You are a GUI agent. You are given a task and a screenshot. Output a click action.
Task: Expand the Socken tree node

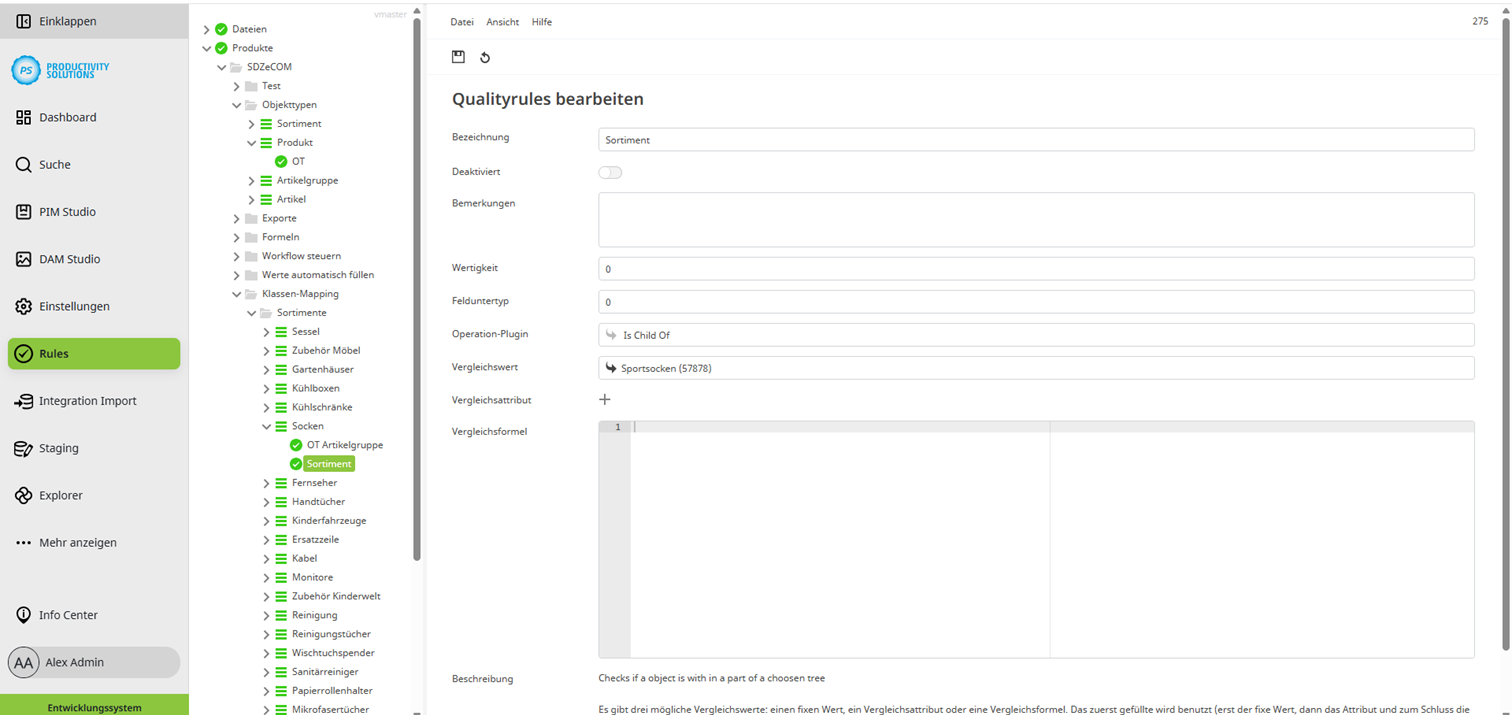tap(266, 425)
